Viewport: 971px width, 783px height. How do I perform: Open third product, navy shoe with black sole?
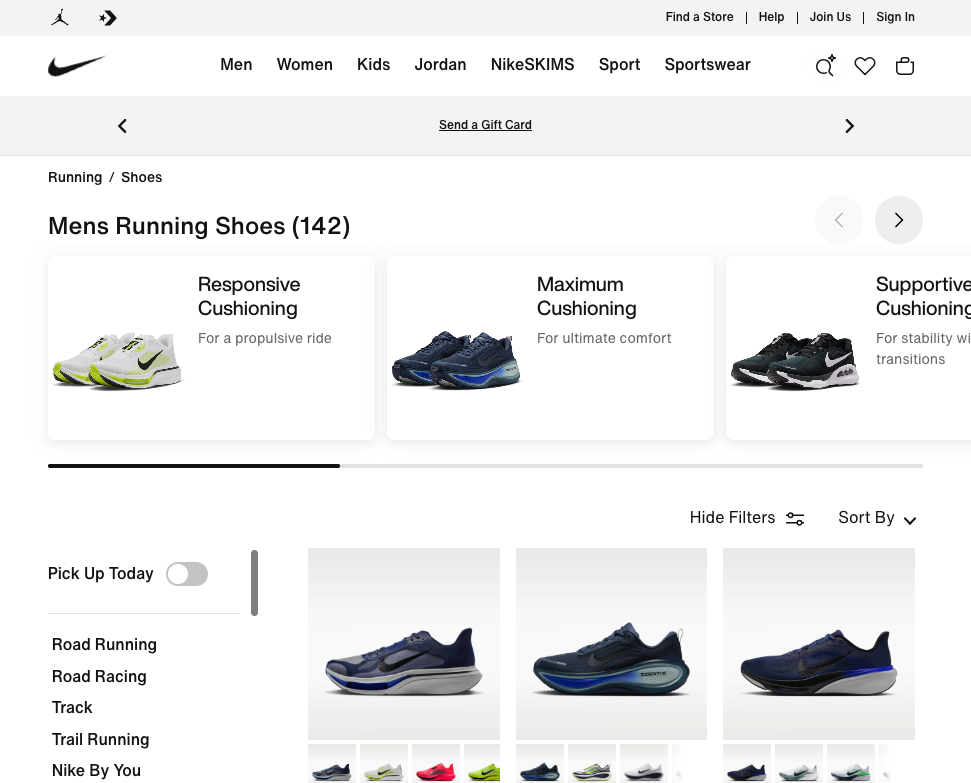pyautogui.click(x=819, y=644)
